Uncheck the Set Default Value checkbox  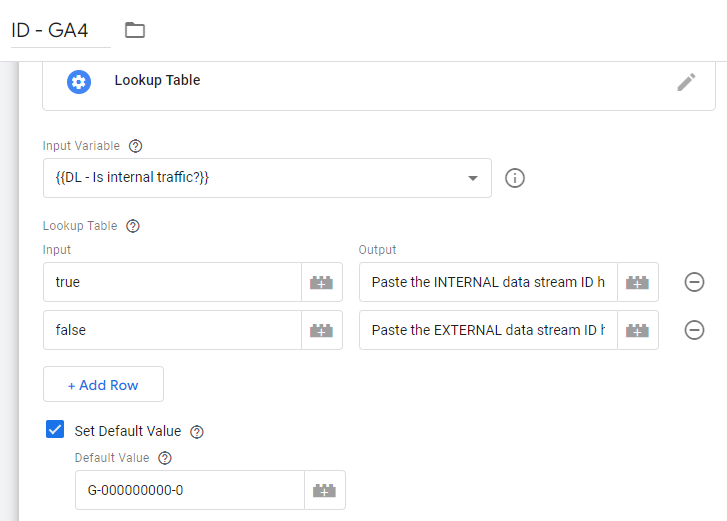56,430
